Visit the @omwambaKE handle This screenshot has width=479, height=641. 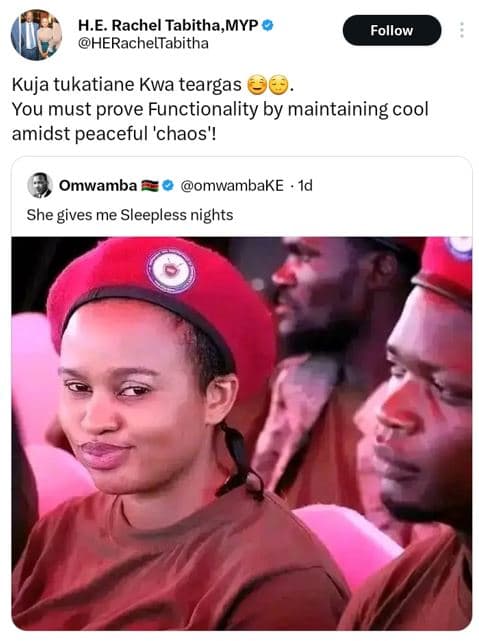tap(232, 186)
